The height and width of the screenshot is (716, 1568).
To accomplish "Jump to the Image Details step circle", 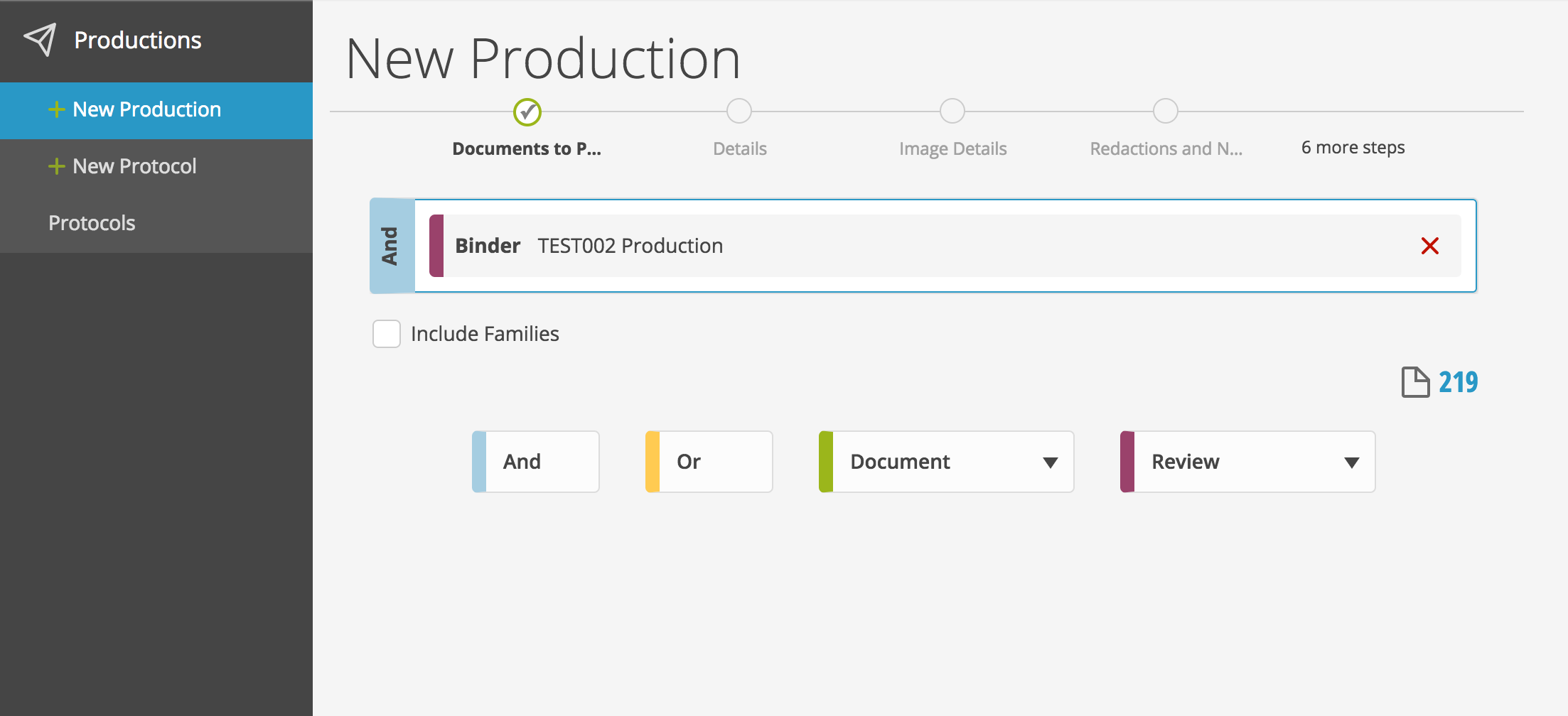I will click(x=952, y=111).
